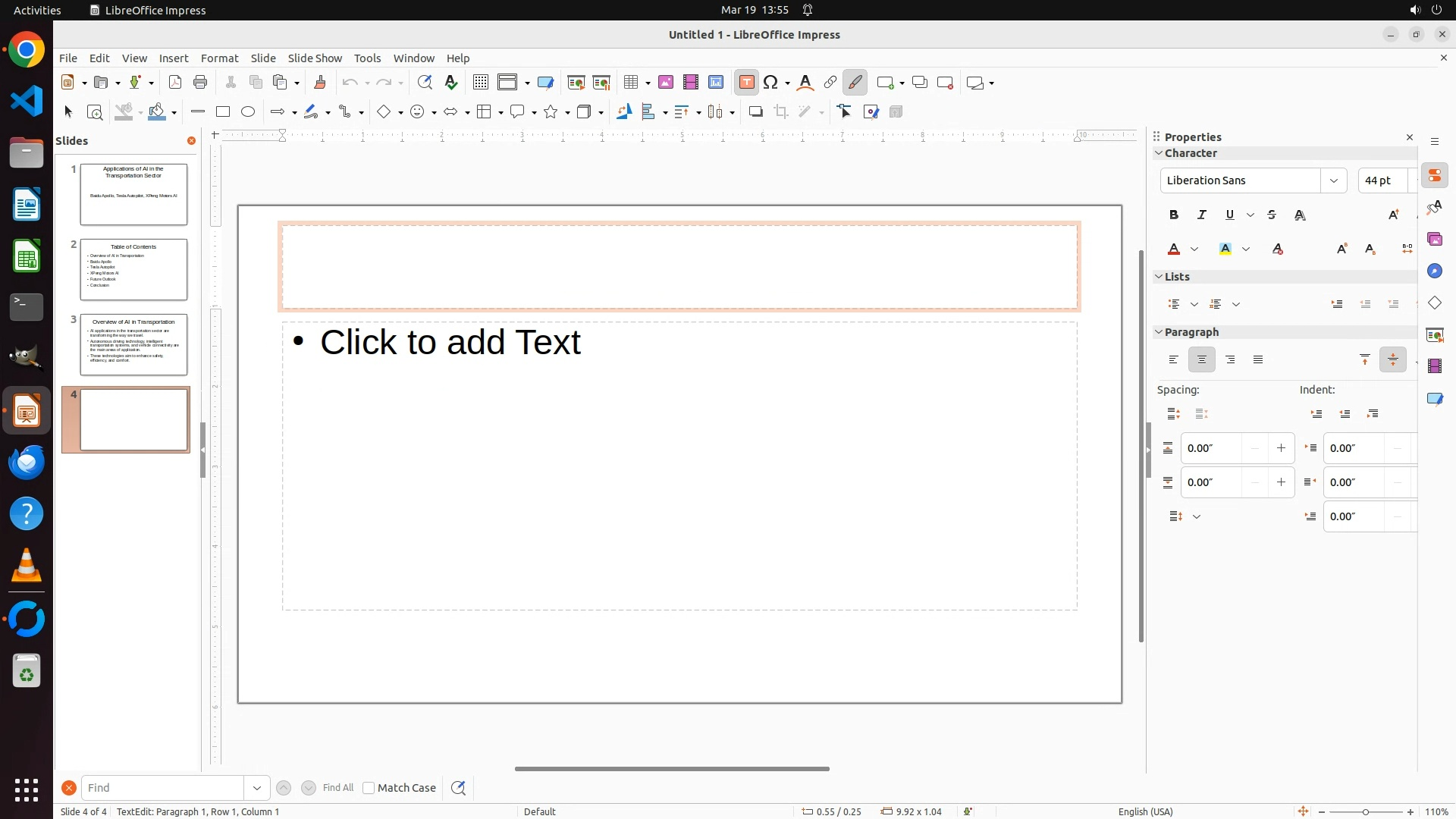Expand the Find search history dropdown
Screen dimensions: 1456x819
pyautogui.click(x=257, y=788)
